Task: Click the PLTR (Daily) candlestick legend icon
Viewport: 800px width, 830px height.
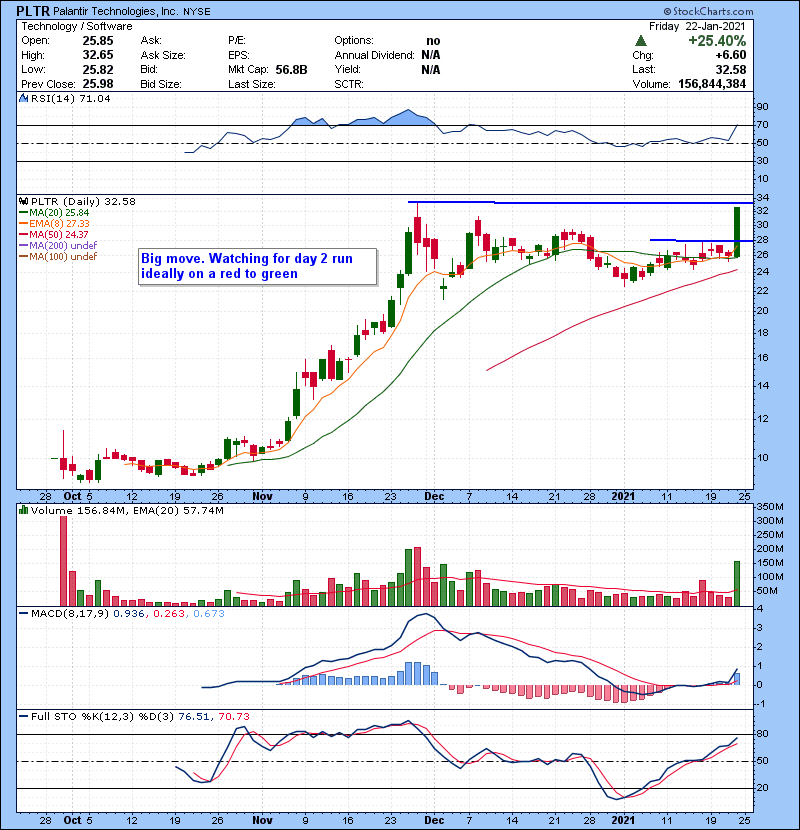Action: (23, 201)
